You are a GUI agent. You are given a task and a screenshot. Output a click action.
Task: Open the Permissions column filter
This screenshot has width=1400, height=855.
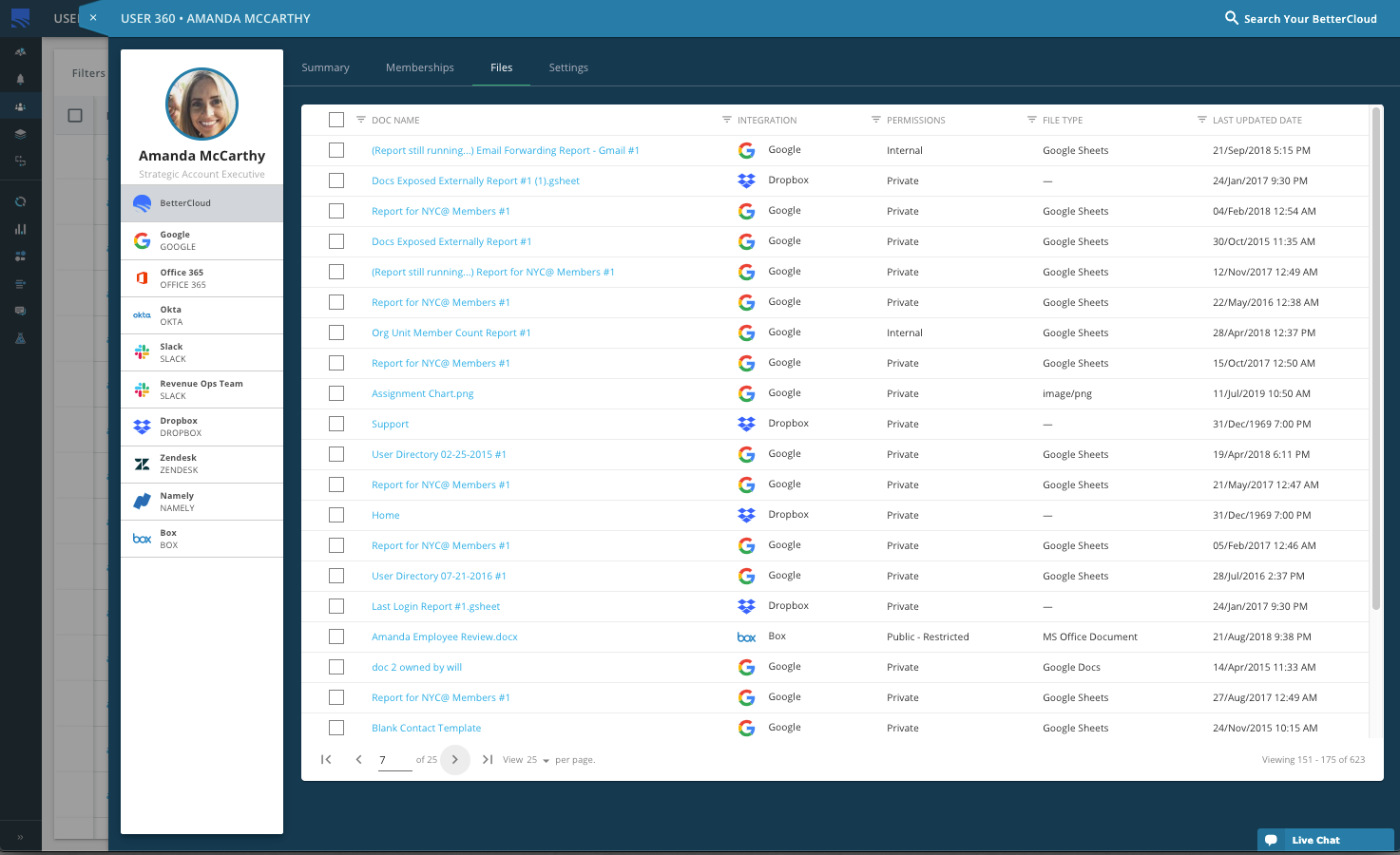pos(876,120)
